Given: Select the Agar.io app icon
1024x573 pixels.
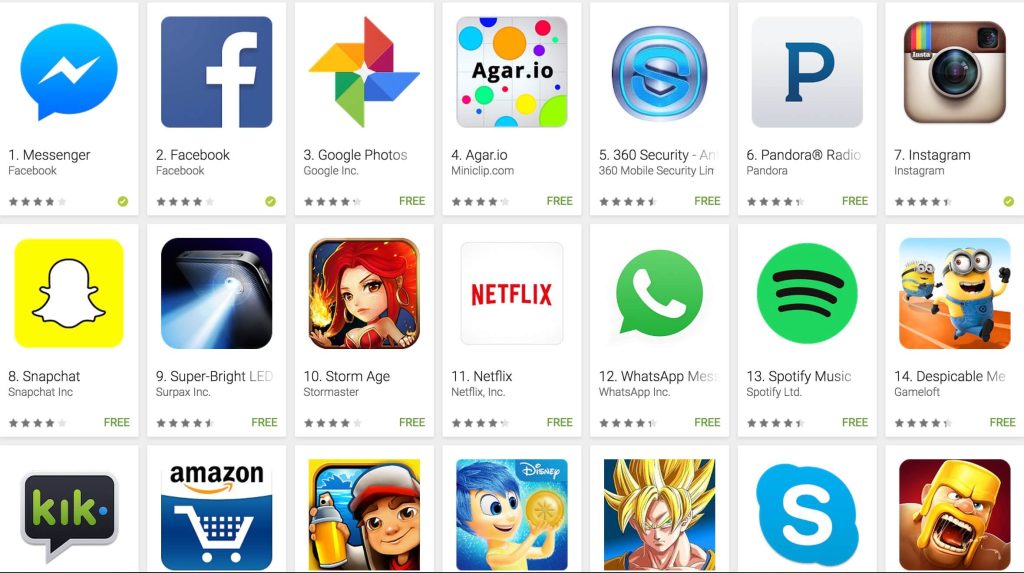Looking at the screenshot, I should pos(512,72).
